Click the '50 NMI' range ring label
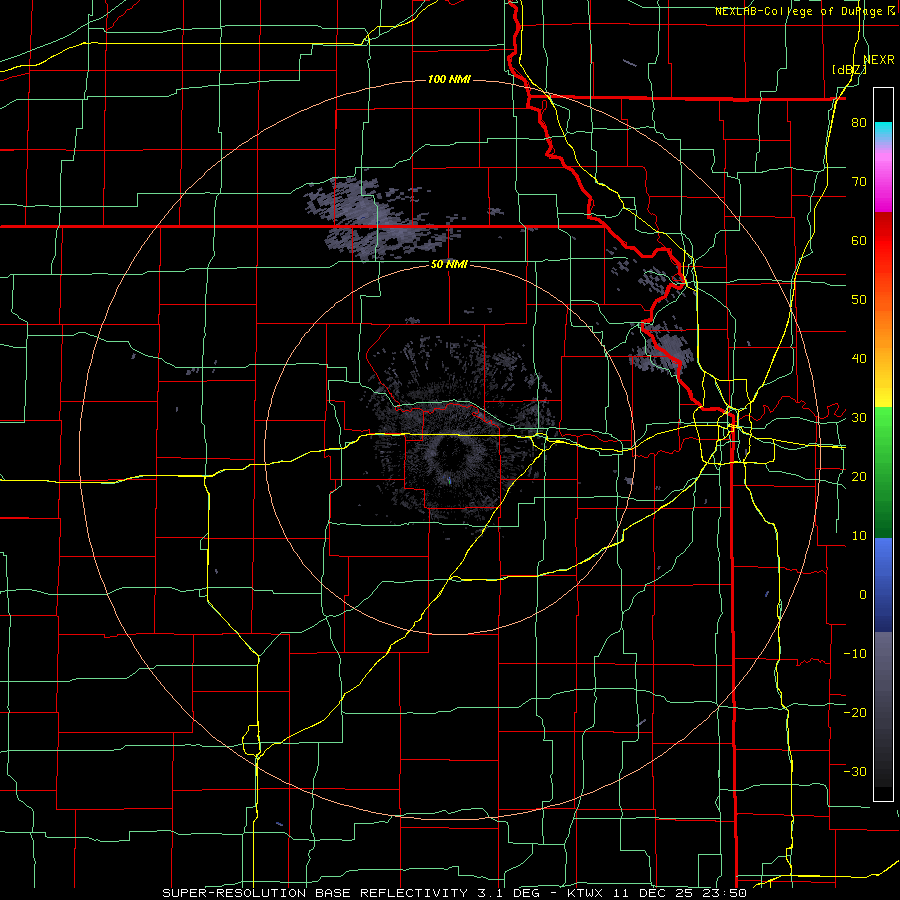The width and height of the screenshot is (900, 900). click(449, 264)
